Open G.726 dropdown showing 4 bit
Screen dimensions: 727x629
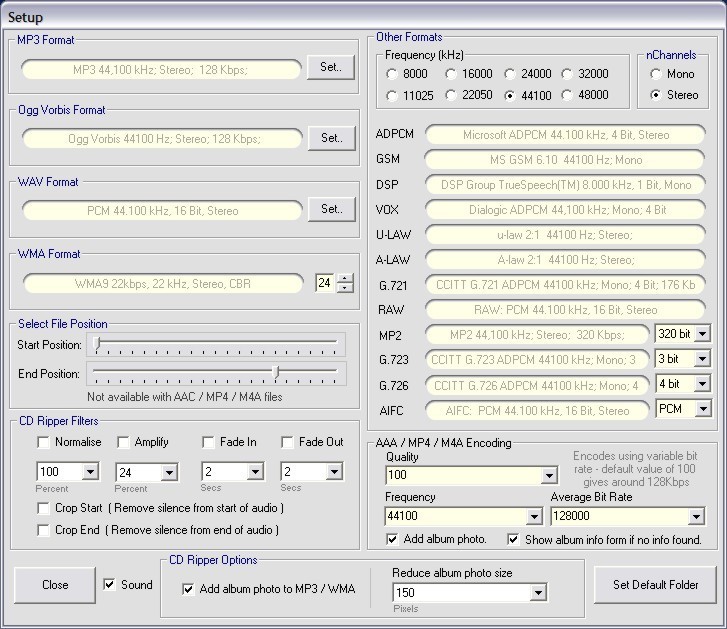[702, 384]
